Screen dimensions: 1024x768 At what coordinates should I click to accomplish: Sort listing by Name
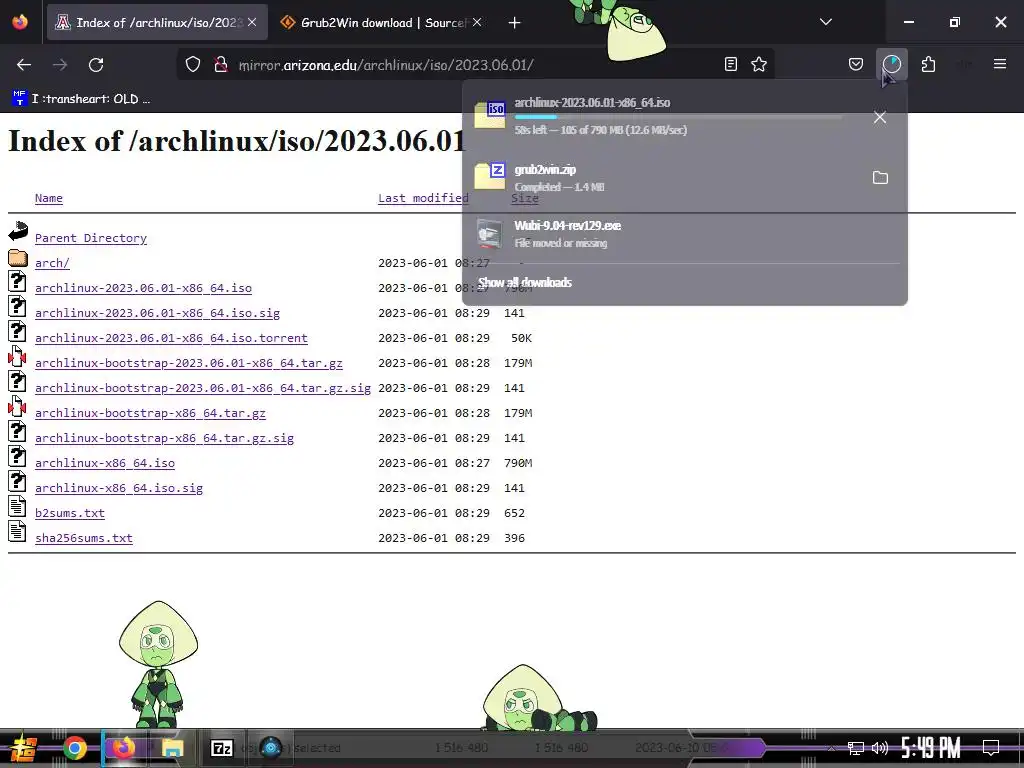tap(49, 198)
